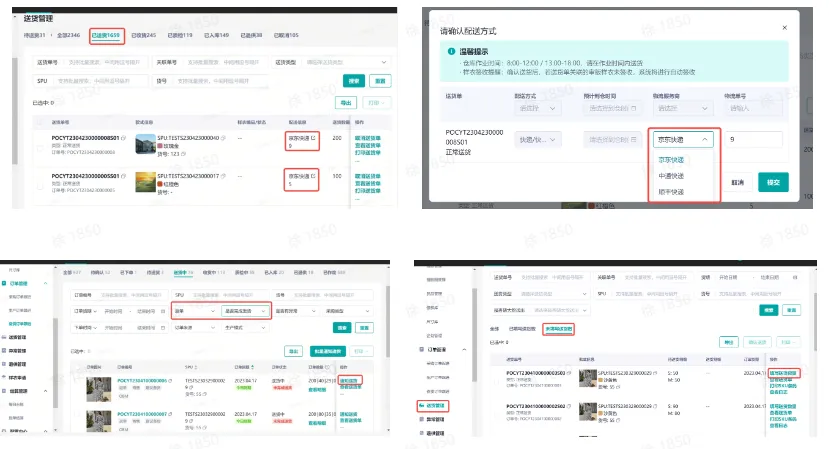
Task: Click 取消 button in delivery dialog
Action: [738, 182]
